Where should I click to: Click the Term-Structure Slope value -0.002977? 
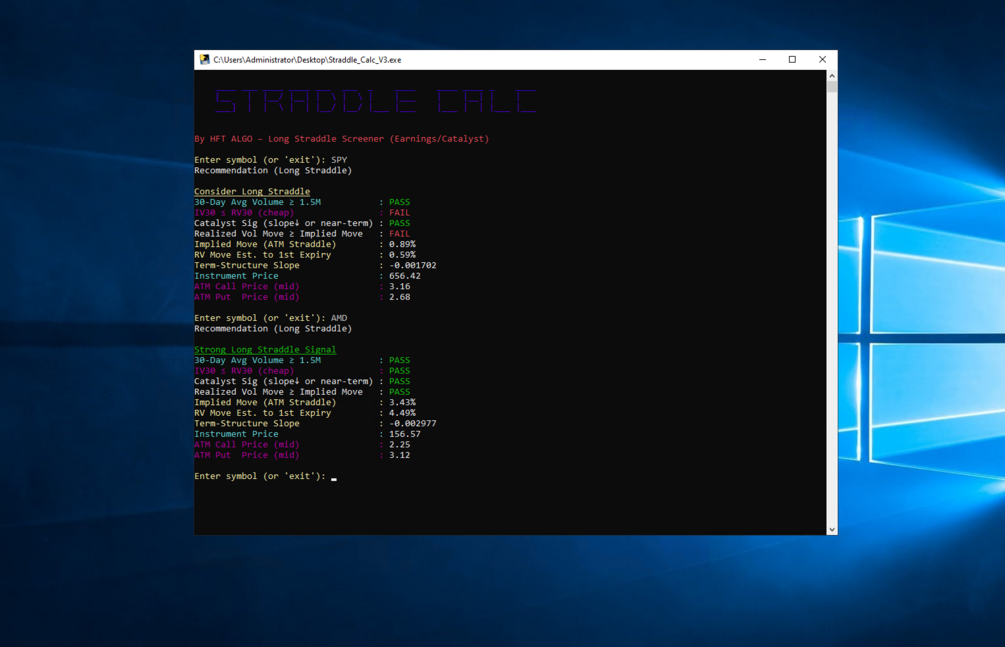pyautogui.click(x=413, y=424)
